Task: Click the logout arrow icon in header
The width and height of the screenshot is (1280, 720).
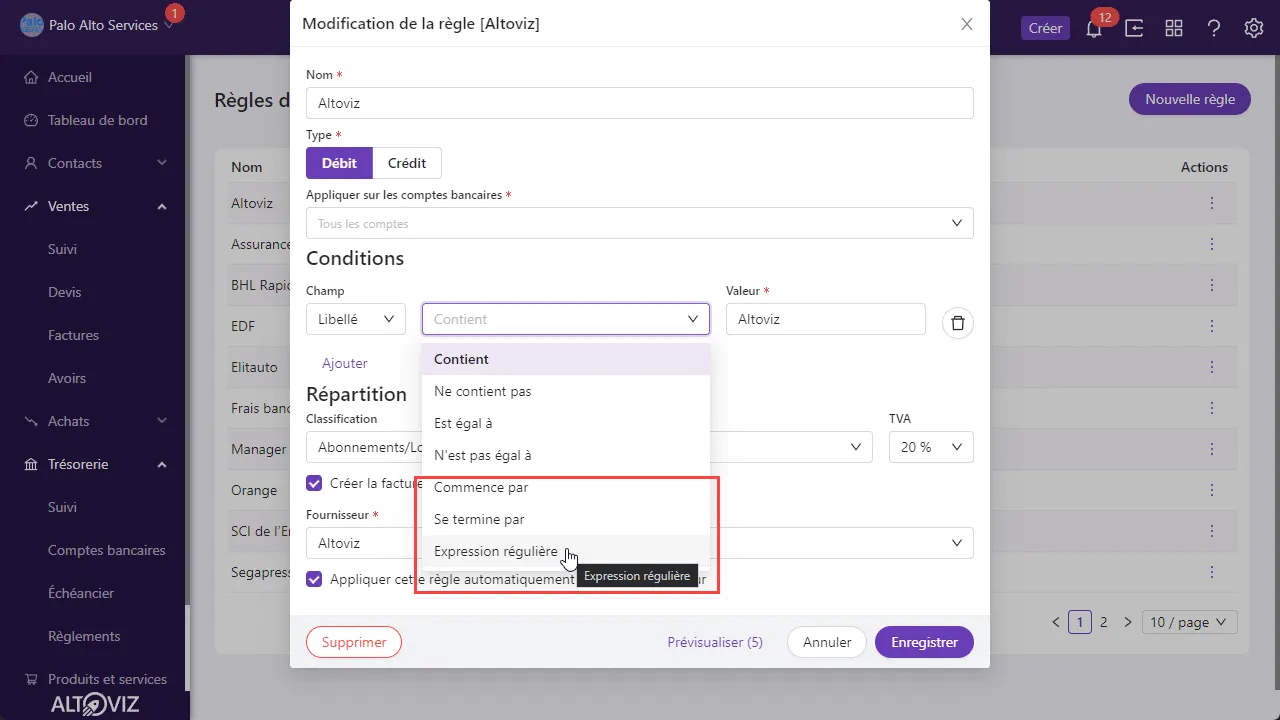Action: click(1134, 28)
